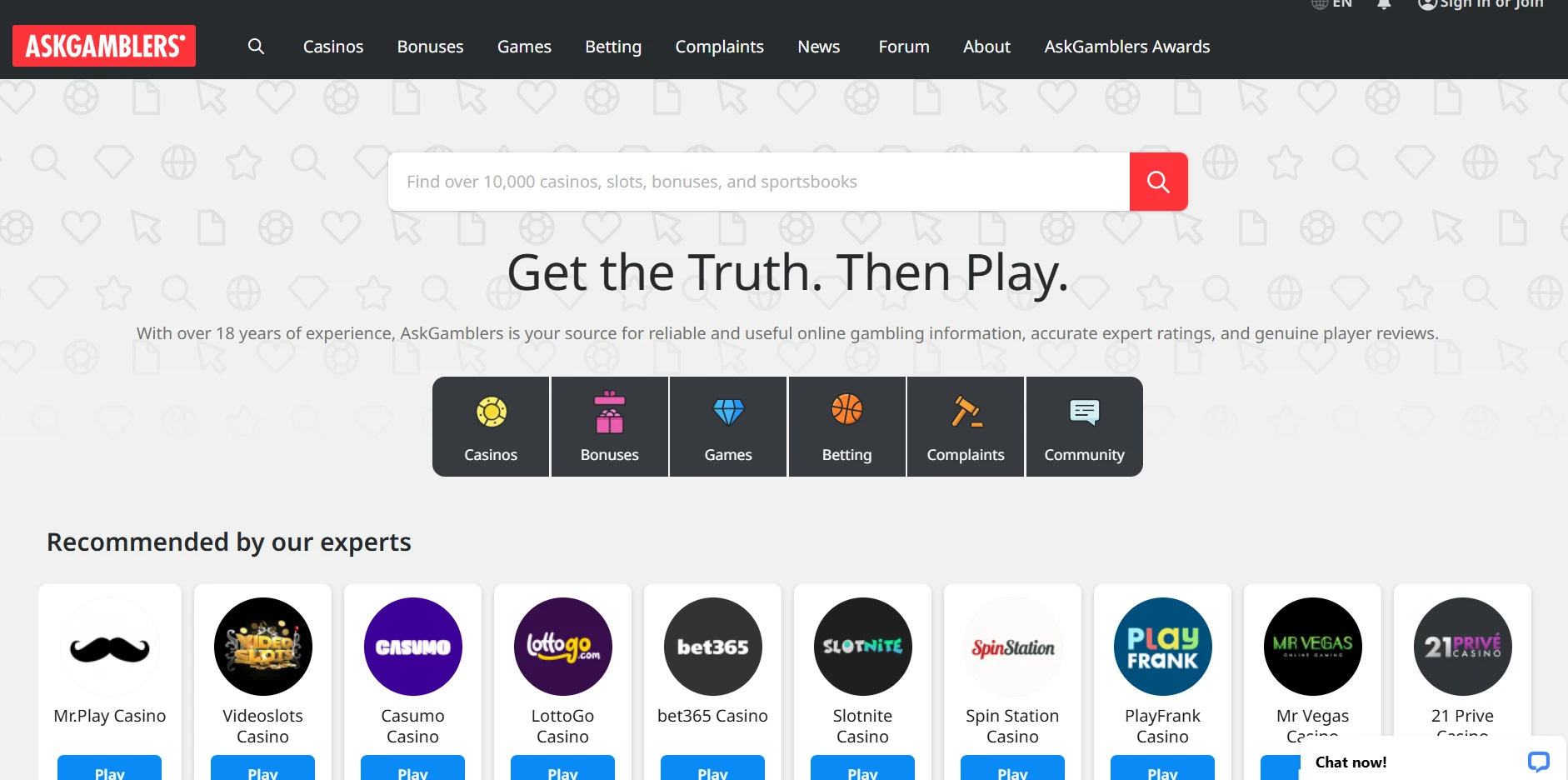Click Sign in or Join link
The image size is (1568, 780).
click(x=1481, y=4)
